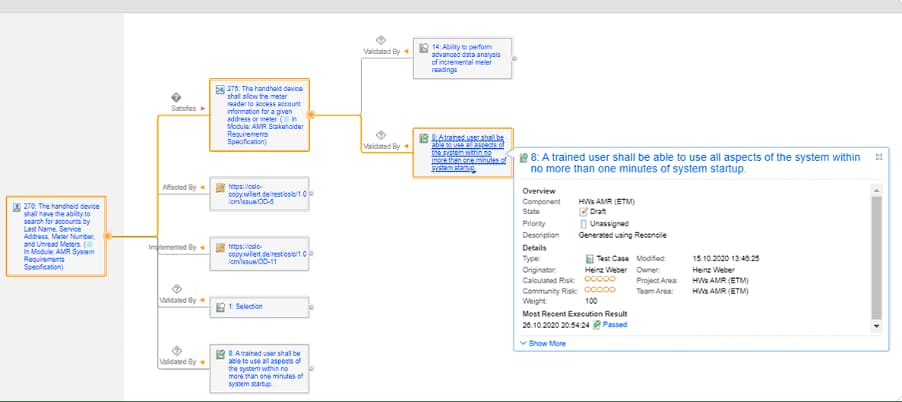This screenshot has width=902, height=402.
Task: Click the test case icon in node 14
Action: click(x=423, y=48)
